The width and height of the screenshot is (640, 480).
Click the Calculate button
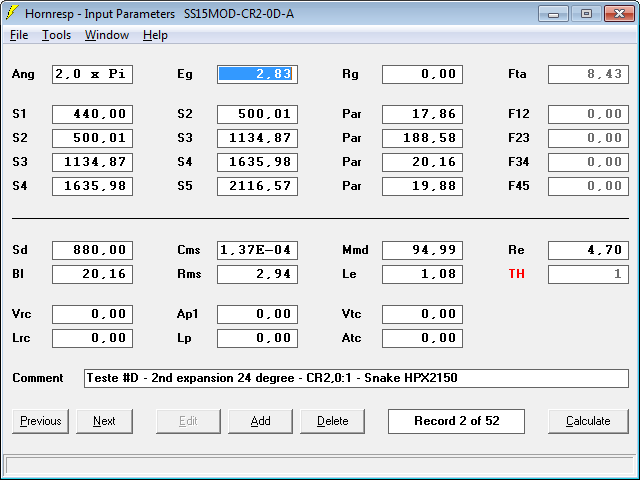coord(588,421)
